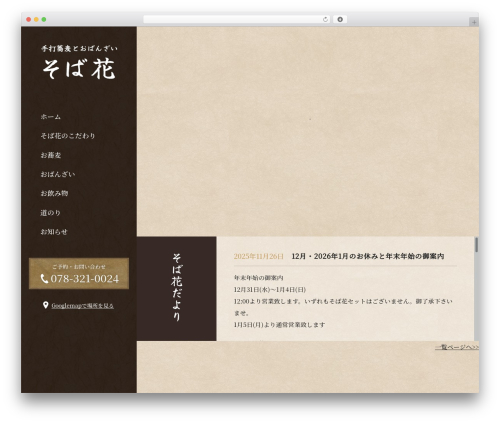Click the browser download icon button
The height and width of the screenshot is (423, 500).
[340, 19]
